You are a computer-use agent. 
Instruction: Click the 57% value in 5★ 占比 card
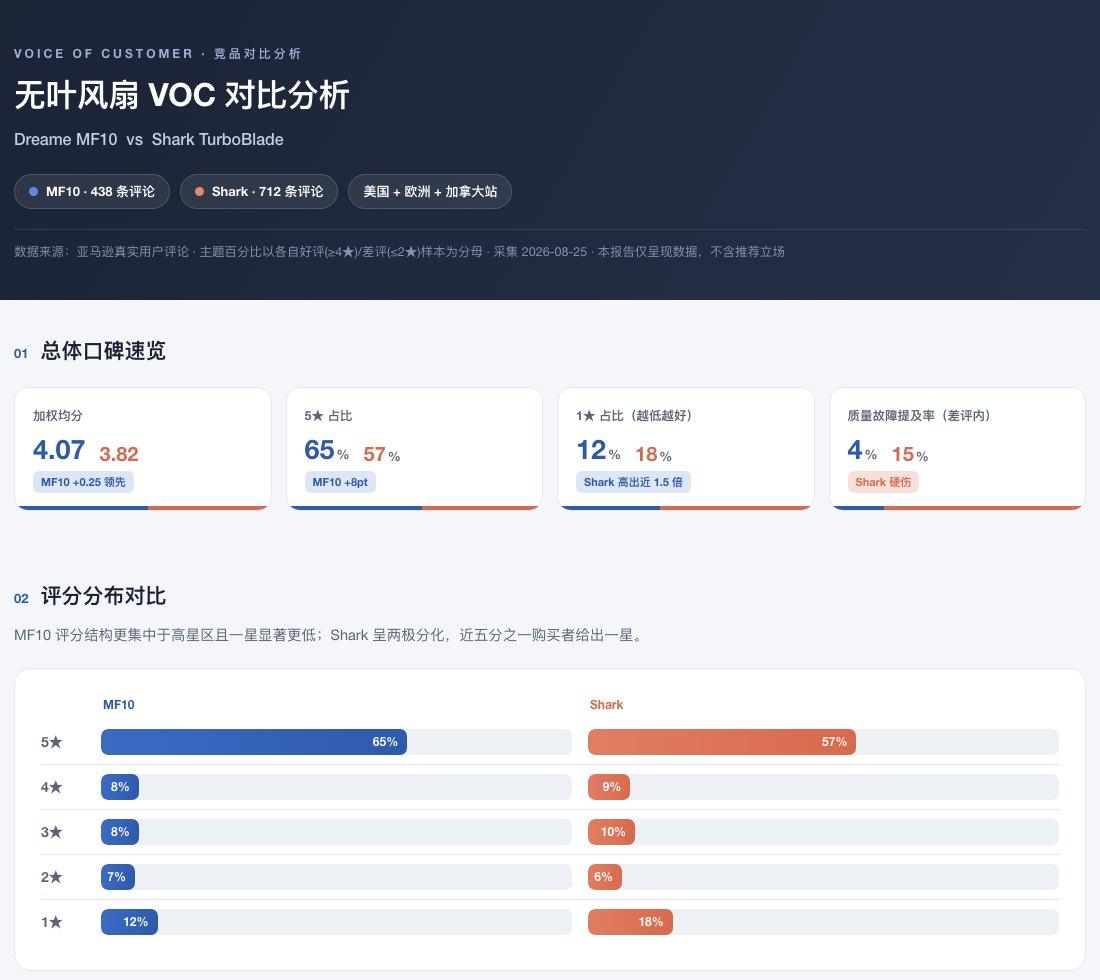[382, 455]
